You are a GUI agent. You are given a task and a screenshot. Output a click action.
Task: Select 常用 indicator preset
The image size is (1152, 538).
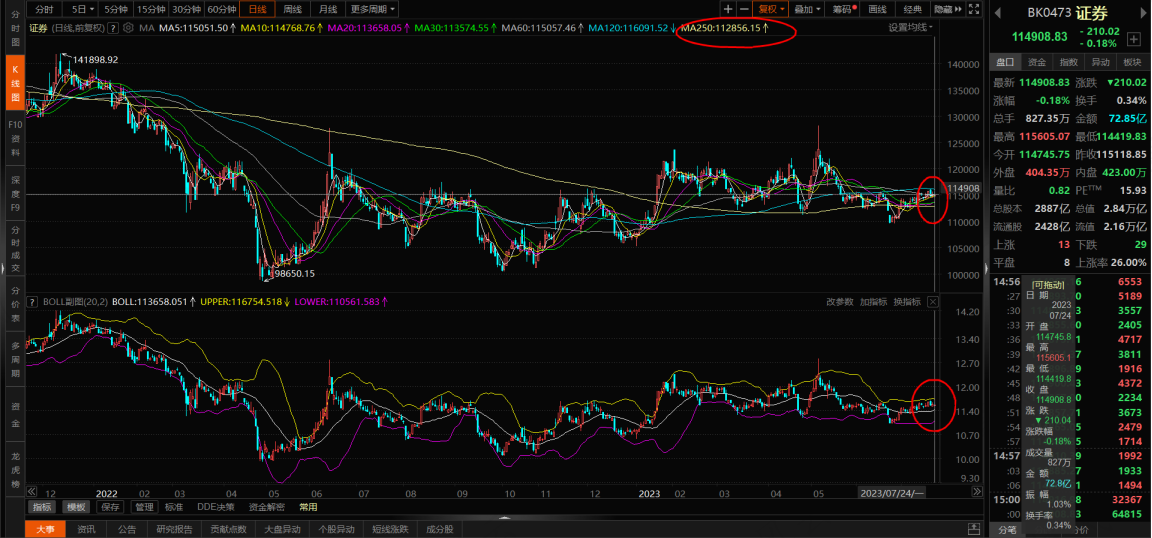click(308, 507)
